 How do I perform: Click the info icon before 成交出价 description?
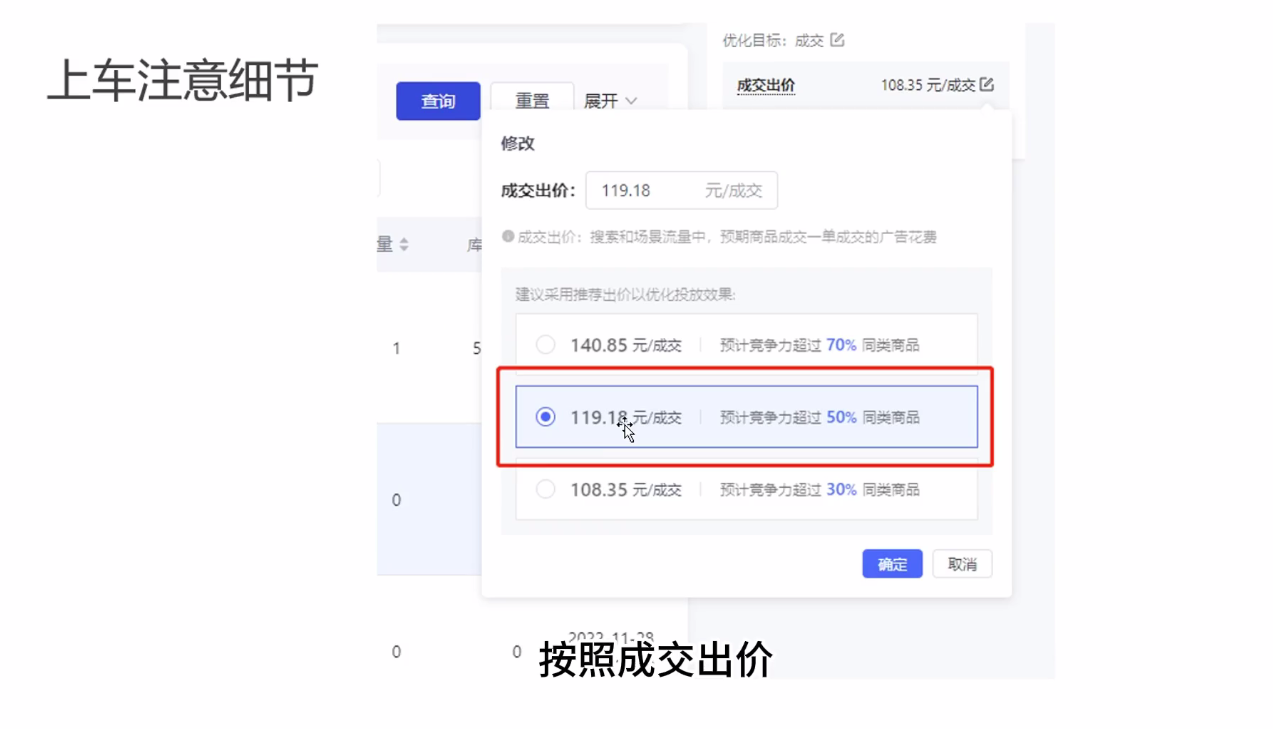508,237
